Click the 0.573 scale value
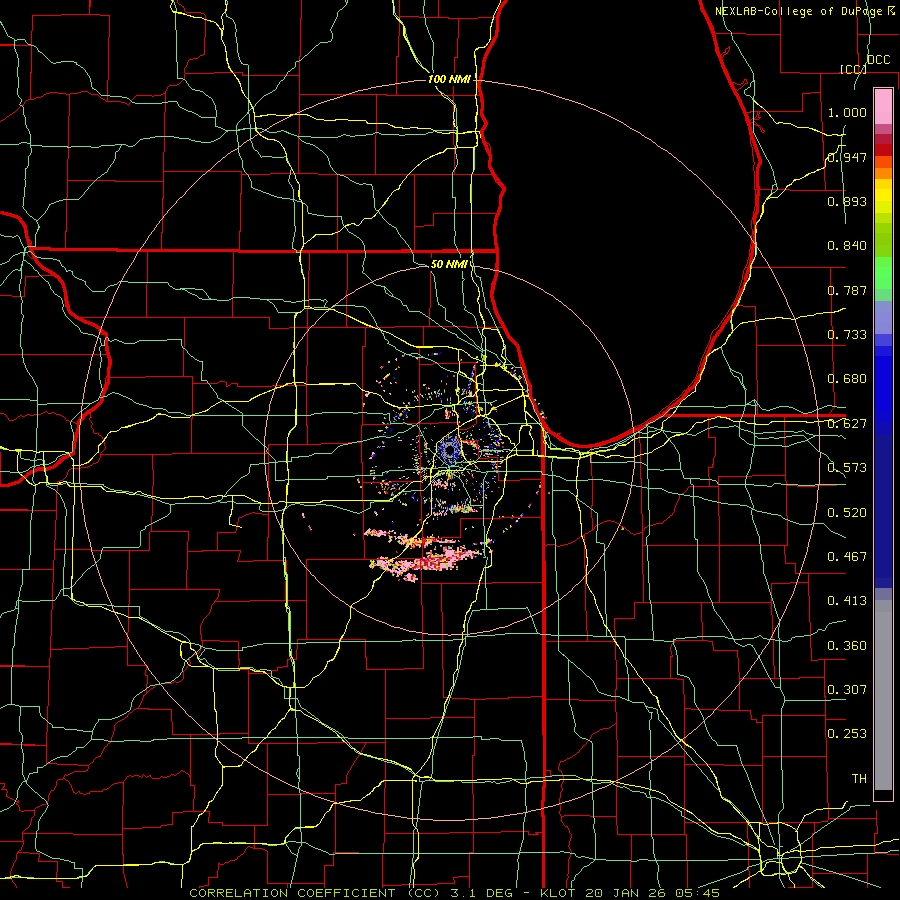 coord(847,468)
